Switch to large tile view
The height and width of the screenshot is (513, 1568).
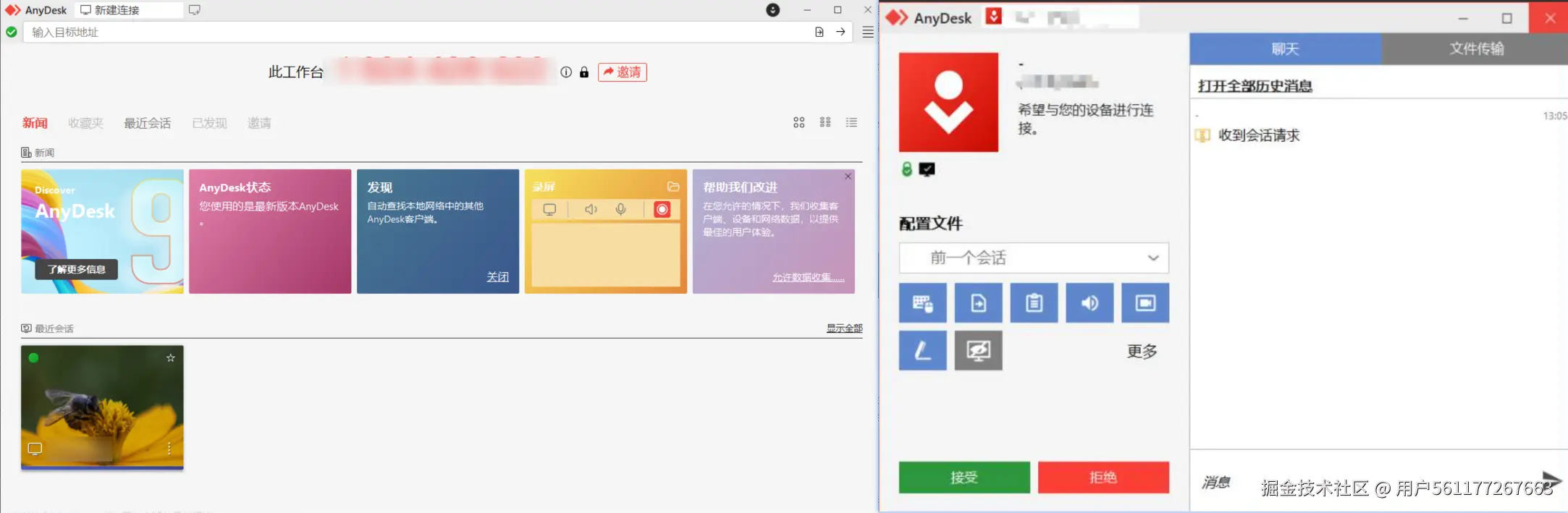(798, 122)
